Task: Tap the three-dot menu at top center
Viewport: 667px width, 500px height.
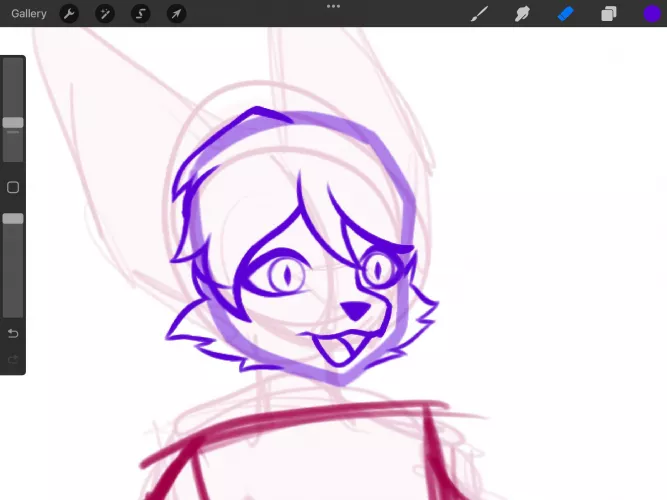Action: click(x=333, y=6)
